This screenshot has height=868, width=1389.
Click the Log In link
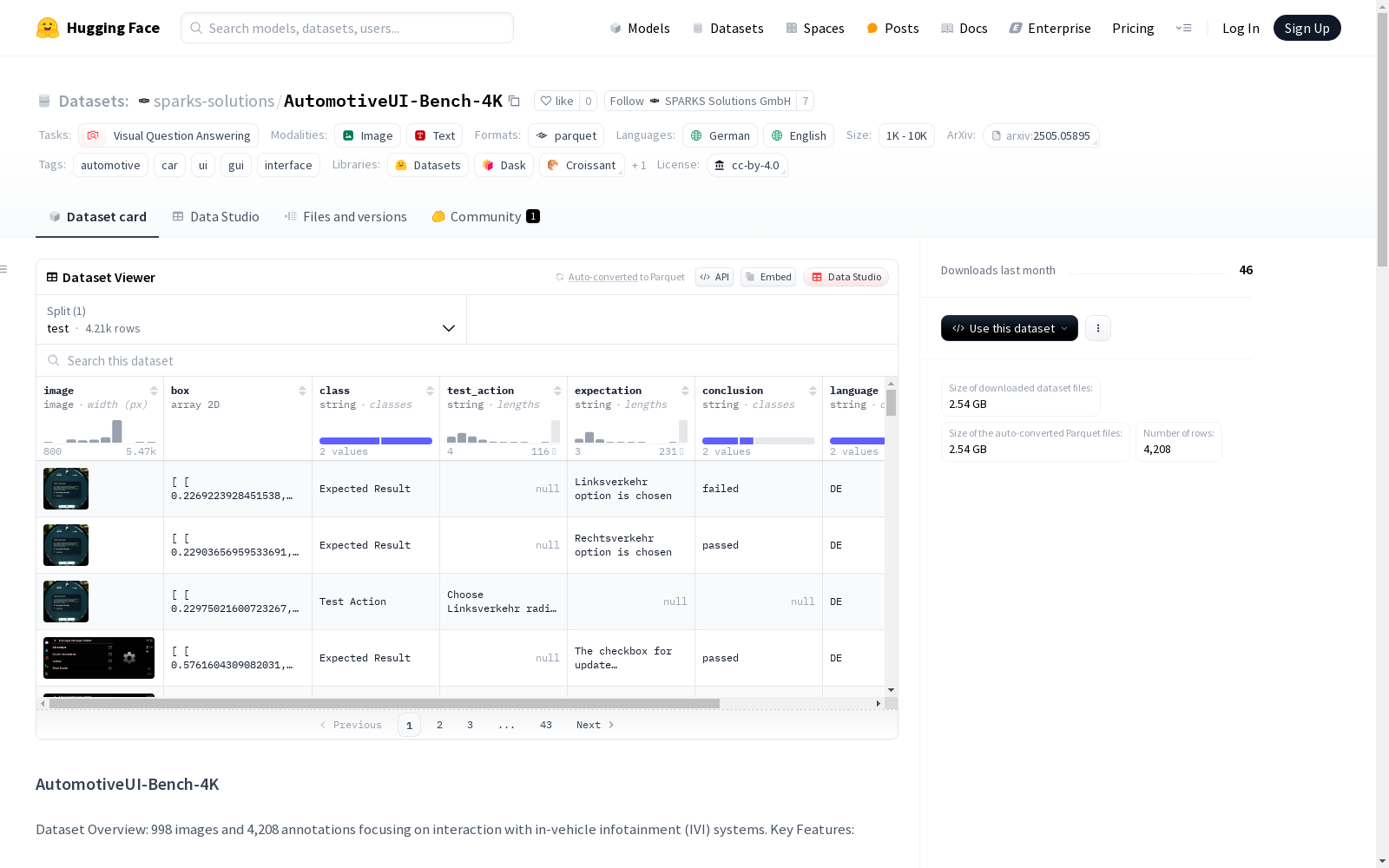1241,28
